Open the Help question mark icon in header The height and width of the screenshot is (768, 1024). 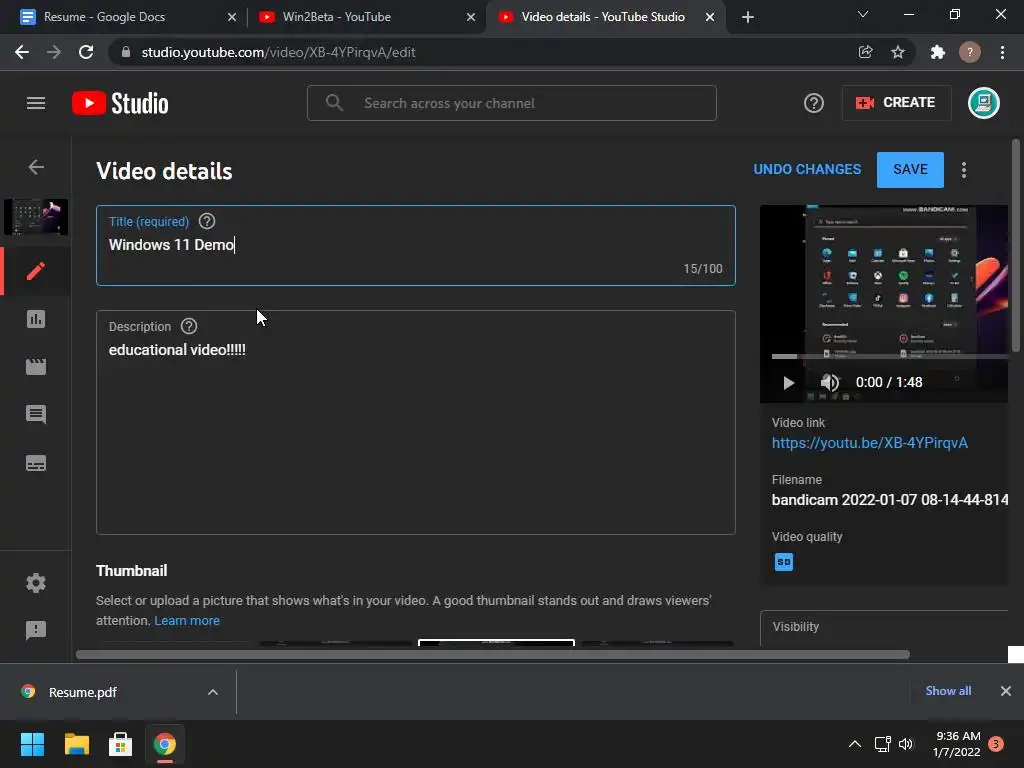(x=814, y=103)
